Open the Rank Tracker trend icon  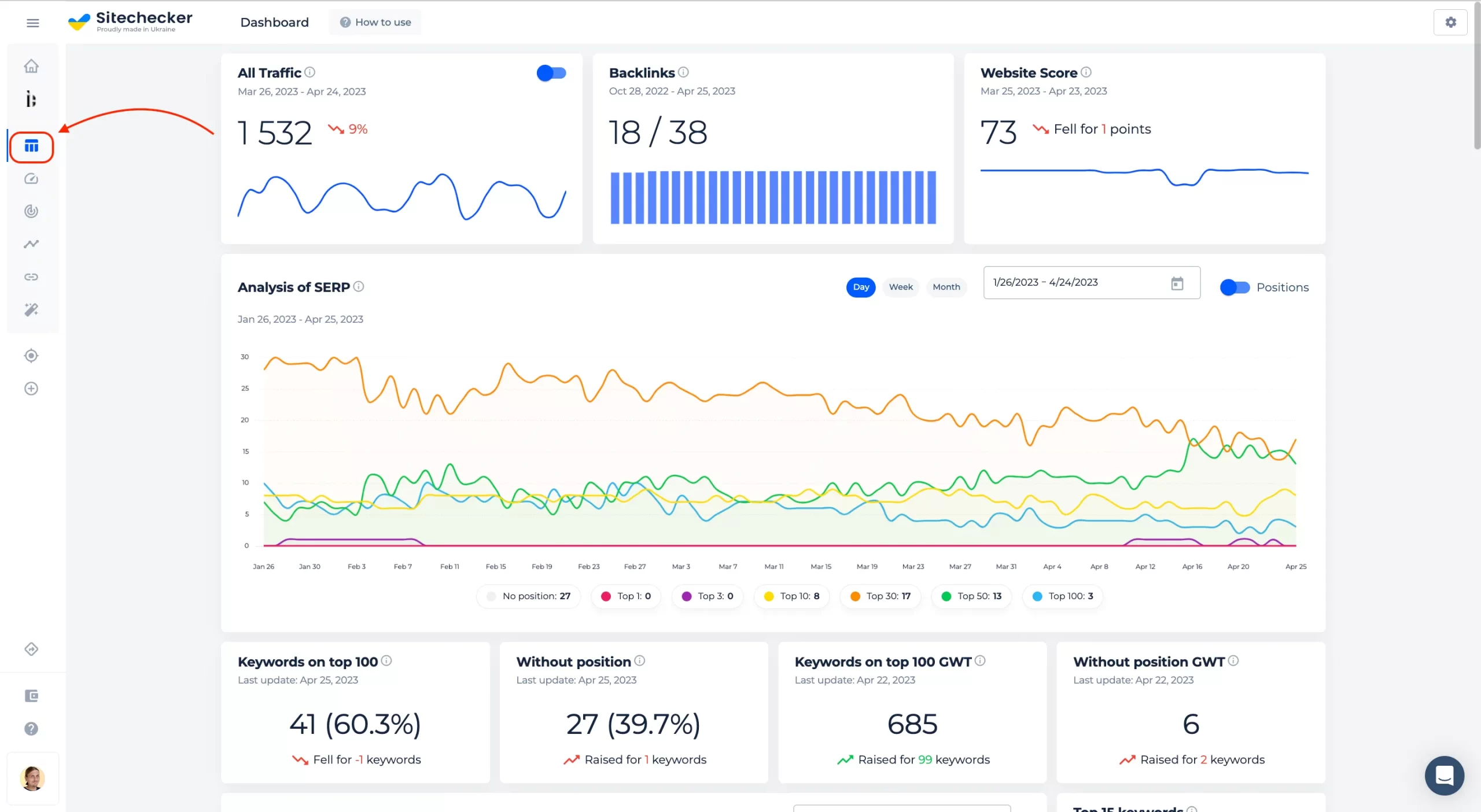pos(31,244)
